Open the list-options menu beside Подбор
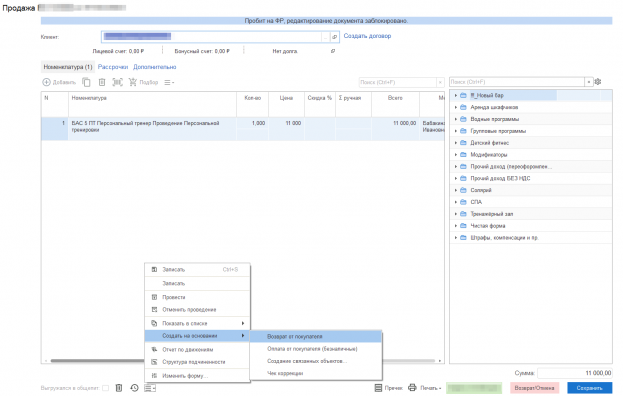The width and height of the screenshot is (623, 396). [169, 83]
